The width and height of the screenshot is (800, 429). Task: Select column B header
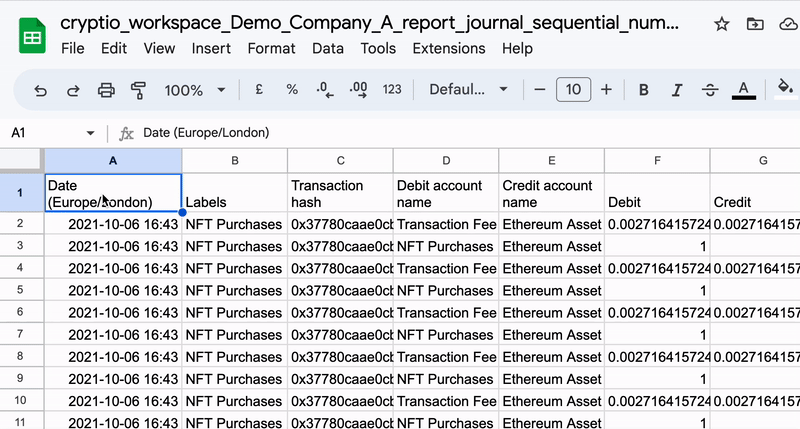[235, 161]
